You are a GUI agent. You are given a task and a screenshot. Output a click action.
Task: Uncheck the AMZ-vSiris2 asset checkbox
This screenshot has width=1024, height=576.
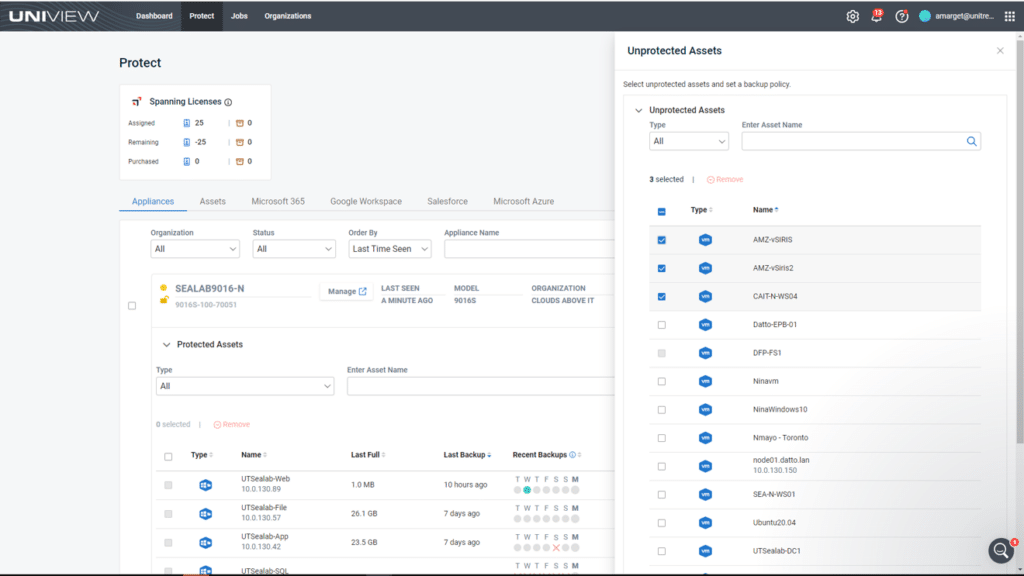(662, 268)
